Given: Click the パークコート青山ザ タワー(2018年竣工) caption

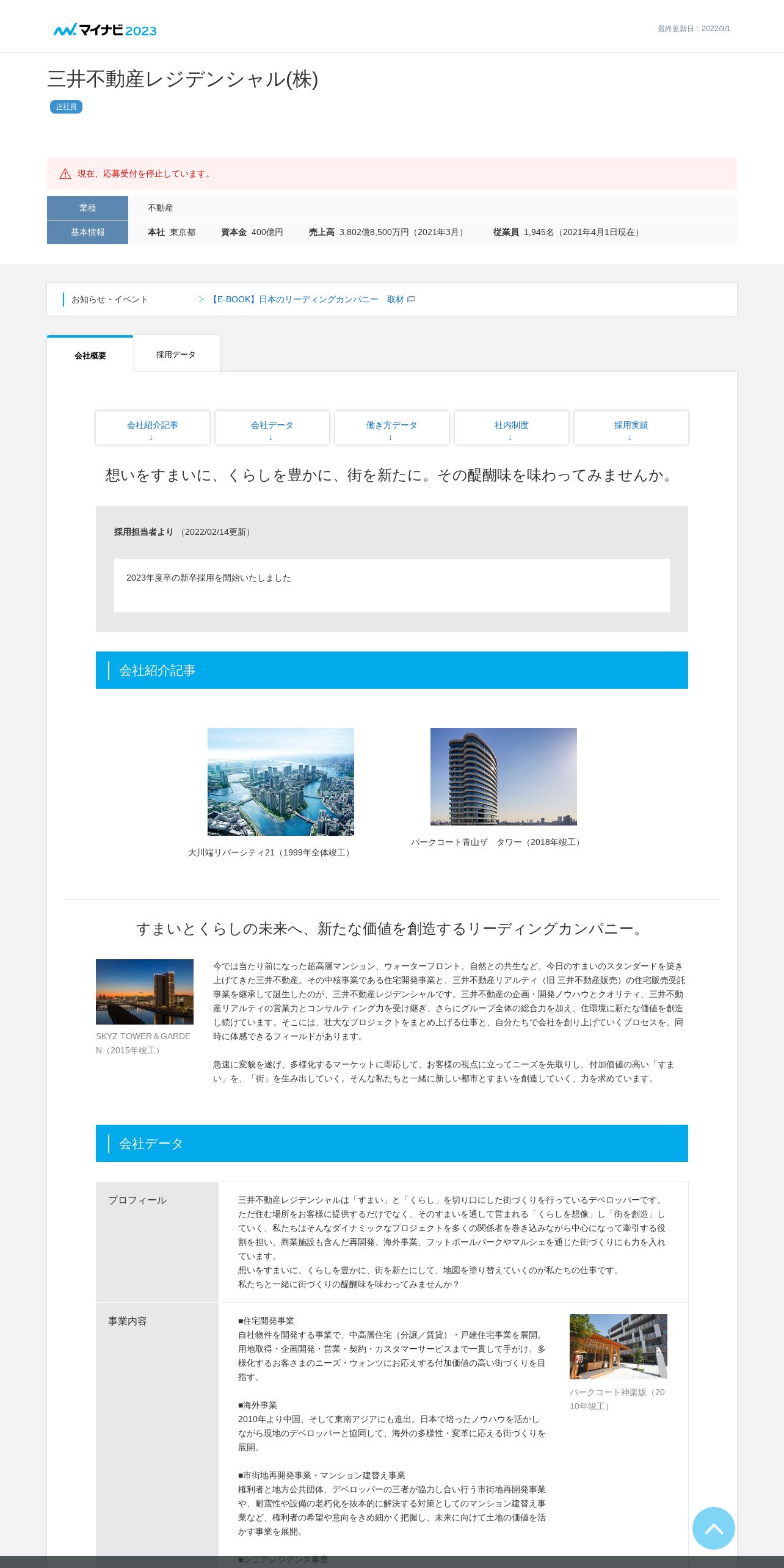Looking at the screenshot, I should point(497,842).
